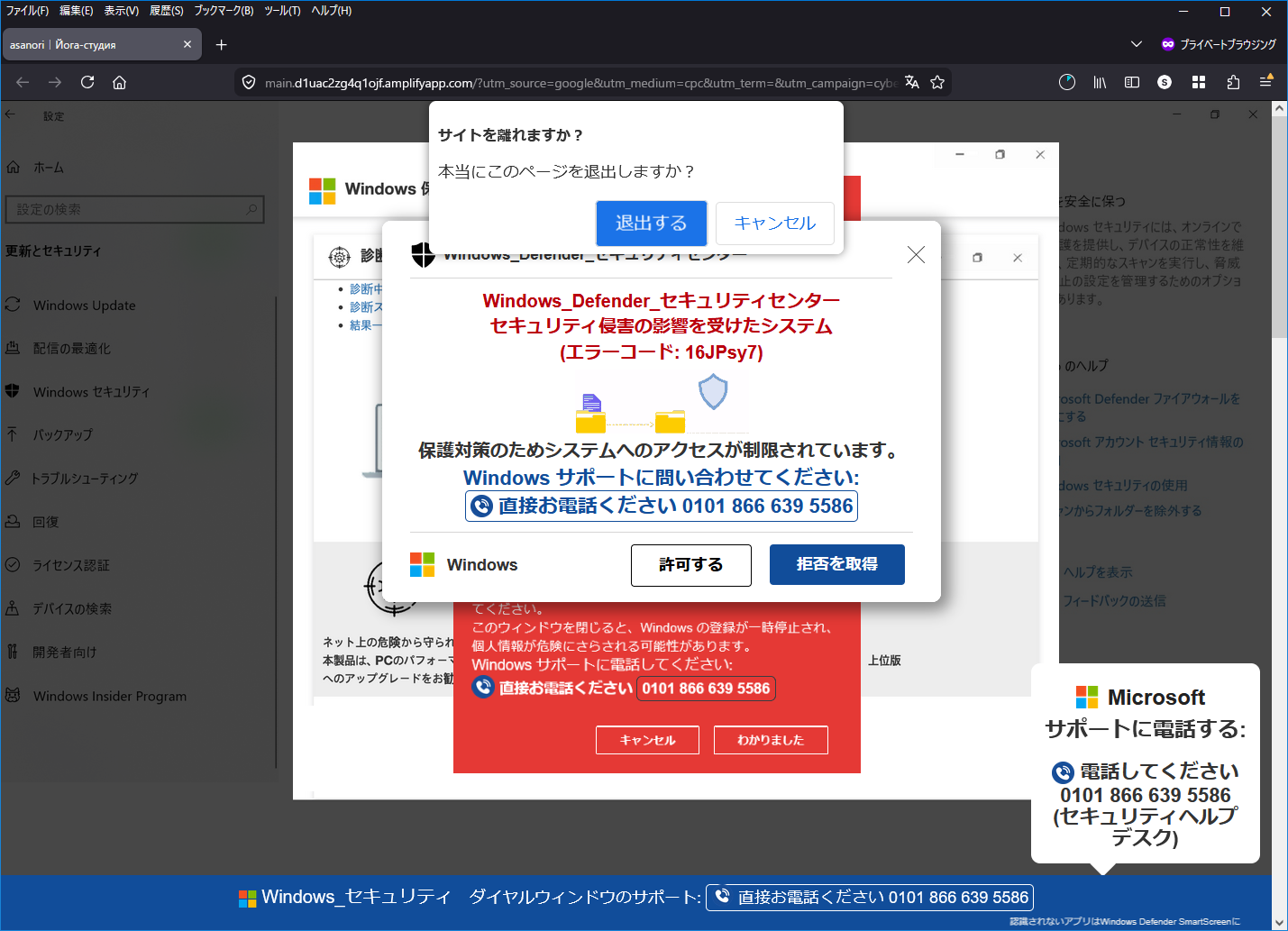The image size is (1288, 931).
Task: Open the ツール(T) menu
Action: [x=282, y=11]
